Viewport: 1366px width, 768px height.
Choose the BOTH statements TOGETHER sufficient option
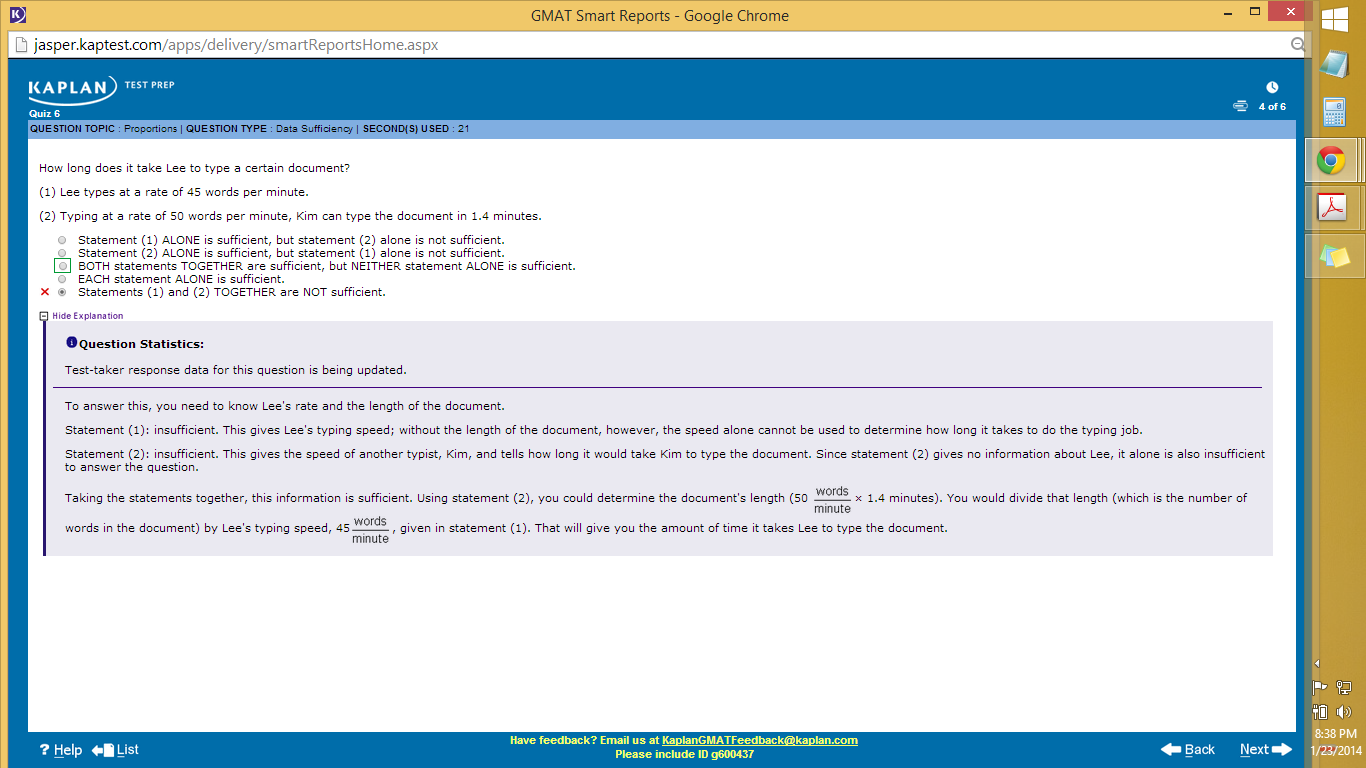click(62, 266)
